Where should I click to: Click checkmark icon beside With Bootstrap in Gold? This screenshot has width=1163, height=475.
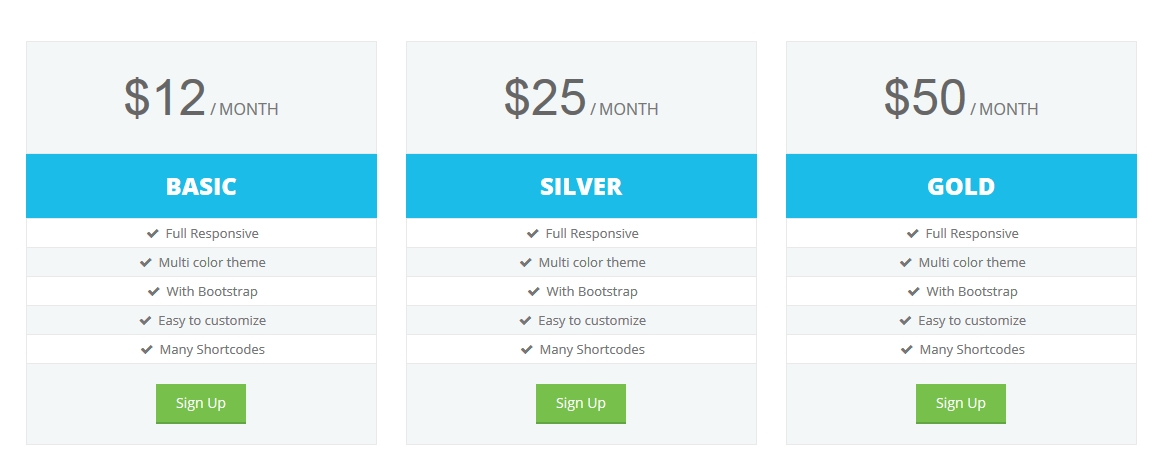[x=914, y=291]
